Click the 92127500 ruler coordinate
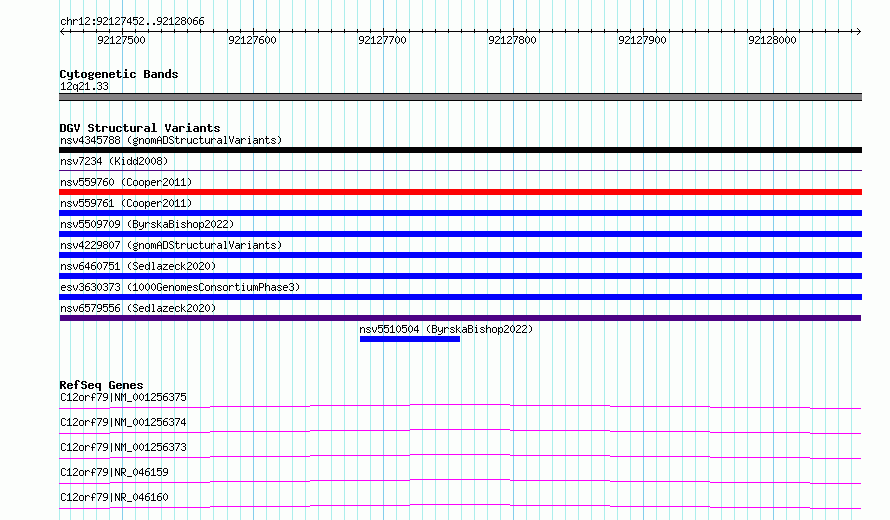890x520 pixels. pyautogui.click(x=121, y=40)
